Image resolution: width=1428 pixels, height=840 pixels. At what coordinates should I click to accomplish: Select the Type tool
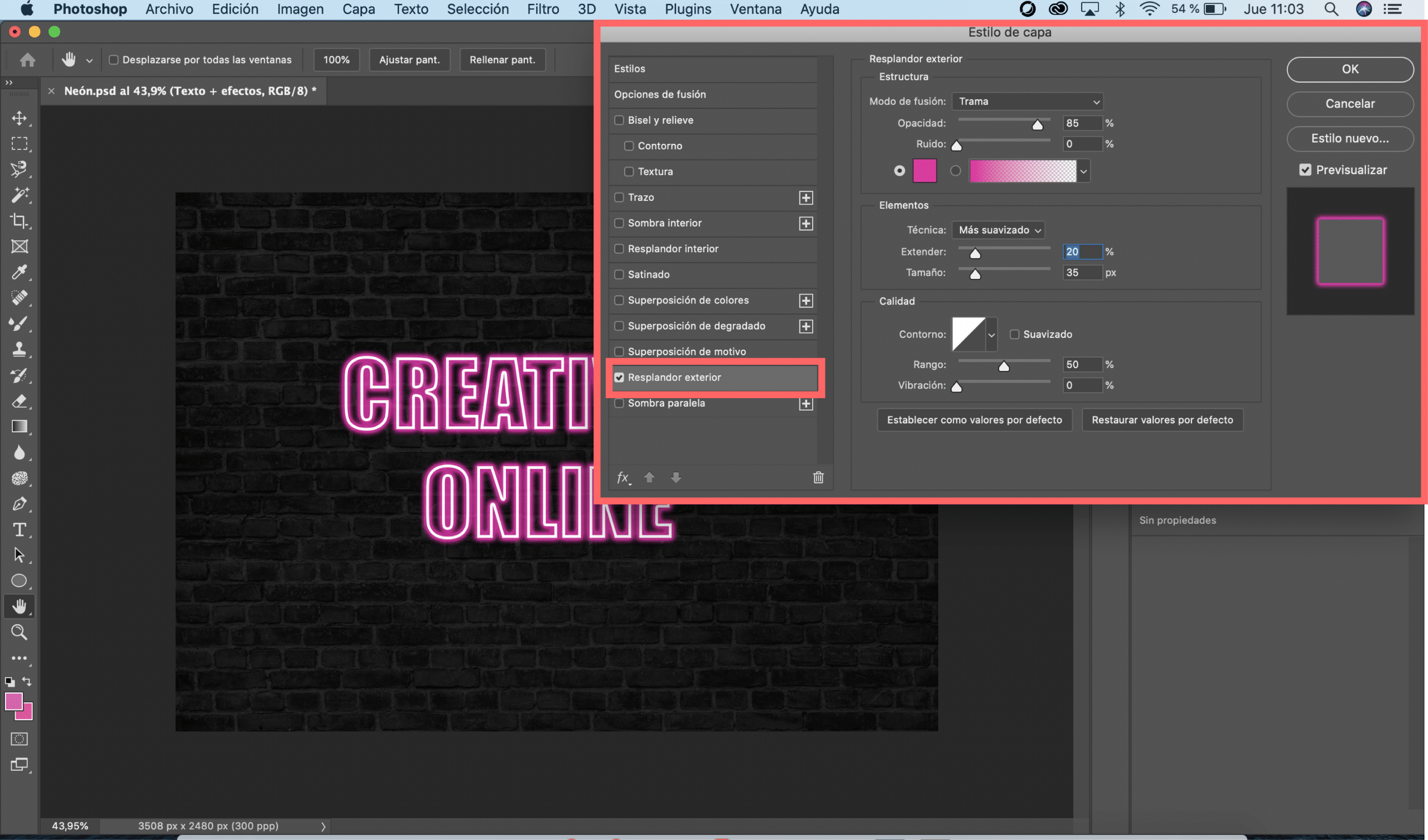click(20, 529)
